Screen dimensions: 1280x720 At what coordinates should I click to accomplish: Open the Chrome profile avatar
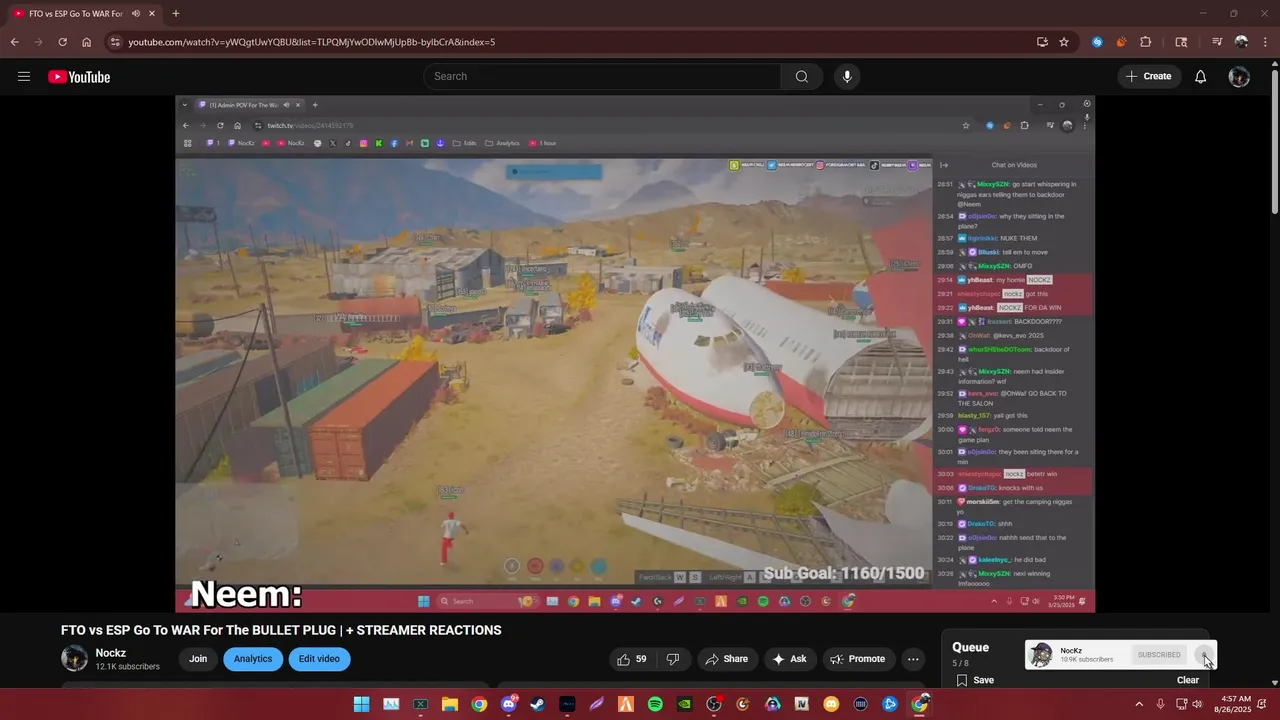pyautogui.click(x=1241, y=42)
